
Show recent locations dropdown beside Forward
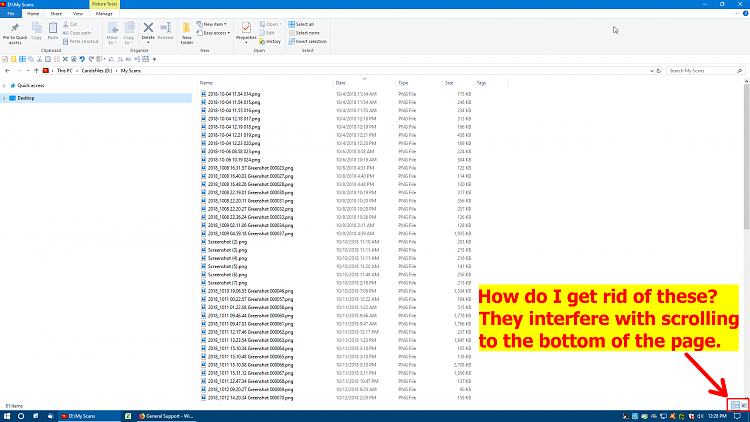28,71
